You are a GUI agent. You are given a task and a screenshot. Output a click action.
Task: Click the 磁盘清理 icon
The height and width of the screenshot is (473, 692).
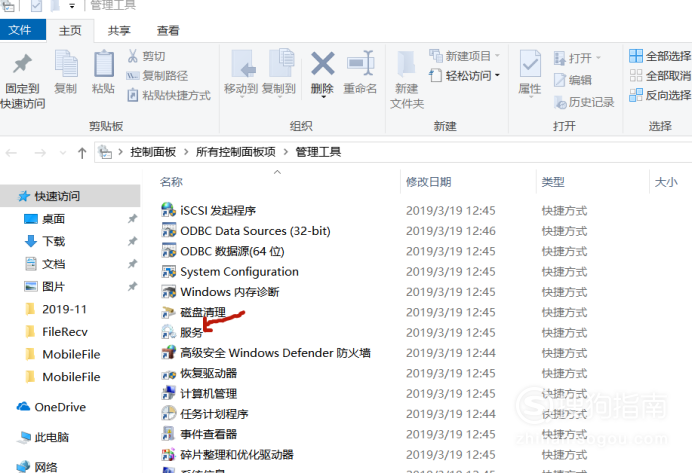click(168, 312)
